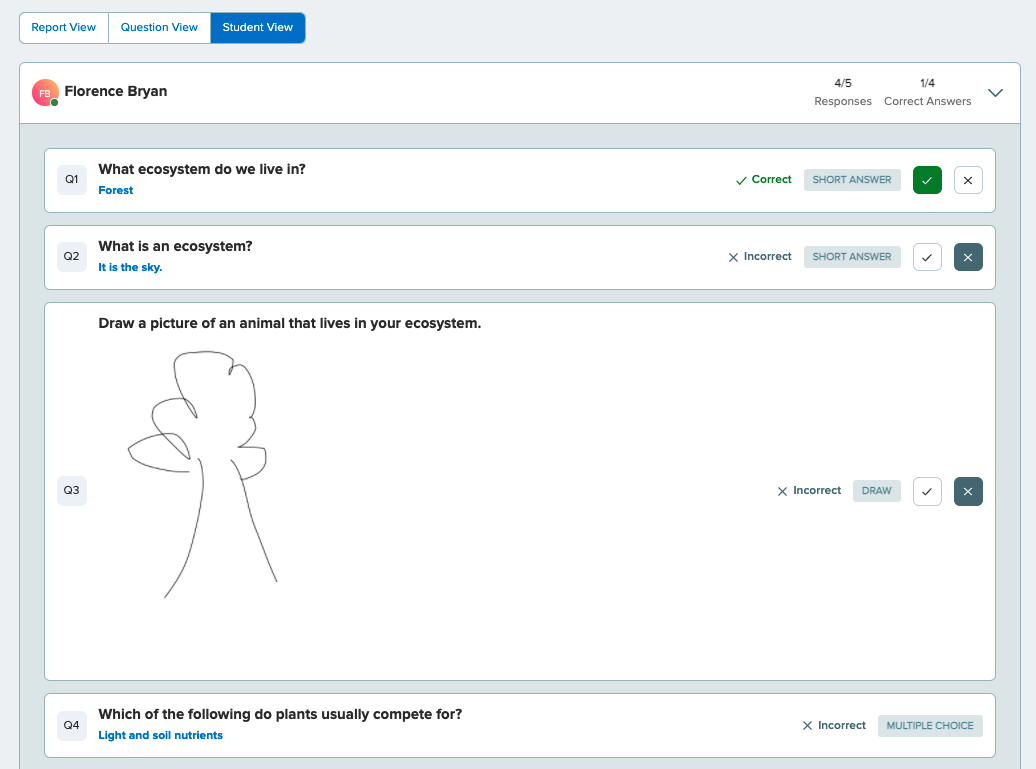Viewport: 1036px width, 769px height.
Task: Mark the drawing in Q3 as correct
Action: [x=927, y=491]
